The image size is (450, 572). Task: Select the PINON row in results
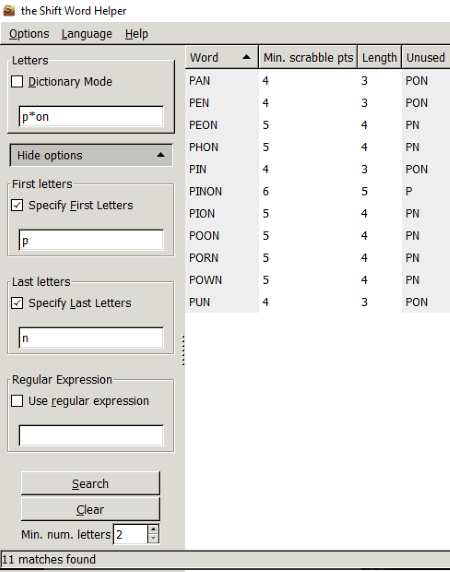pyautogui.click(x=317, y=191)
